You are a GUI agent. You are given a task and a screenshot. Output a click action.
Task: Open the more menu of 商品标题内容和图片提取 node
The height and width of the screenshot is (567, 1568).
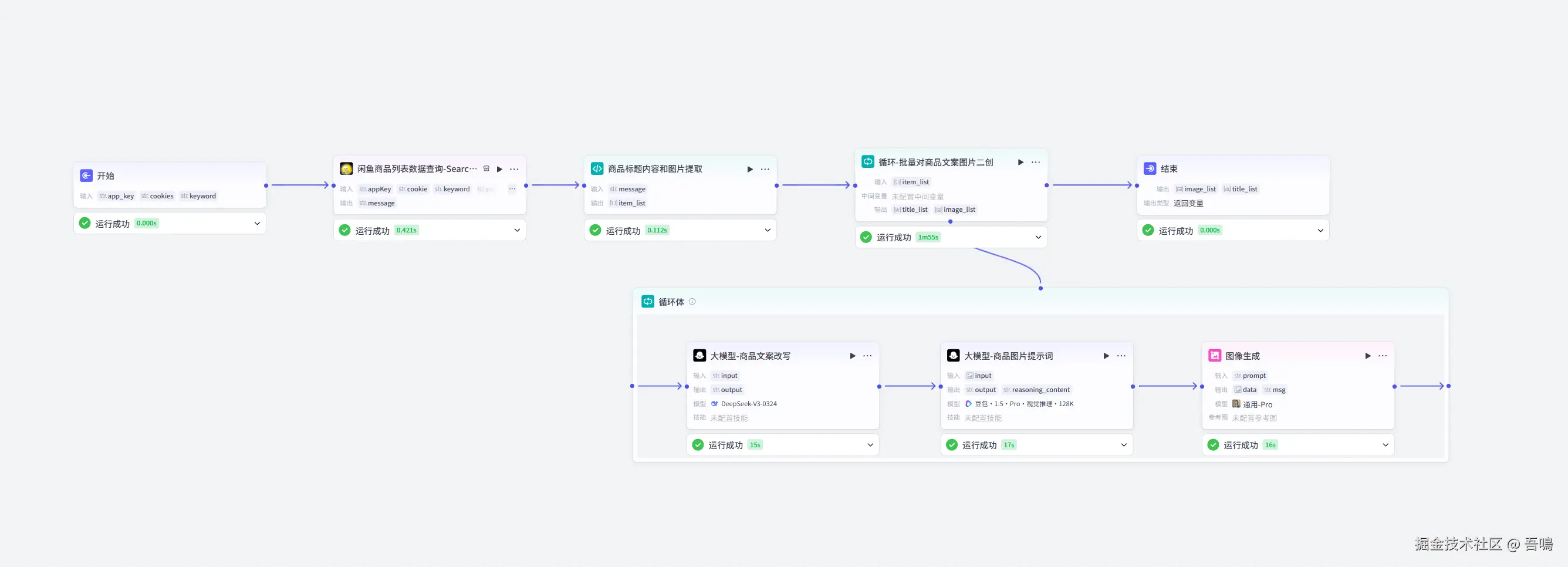pos(765,169)
